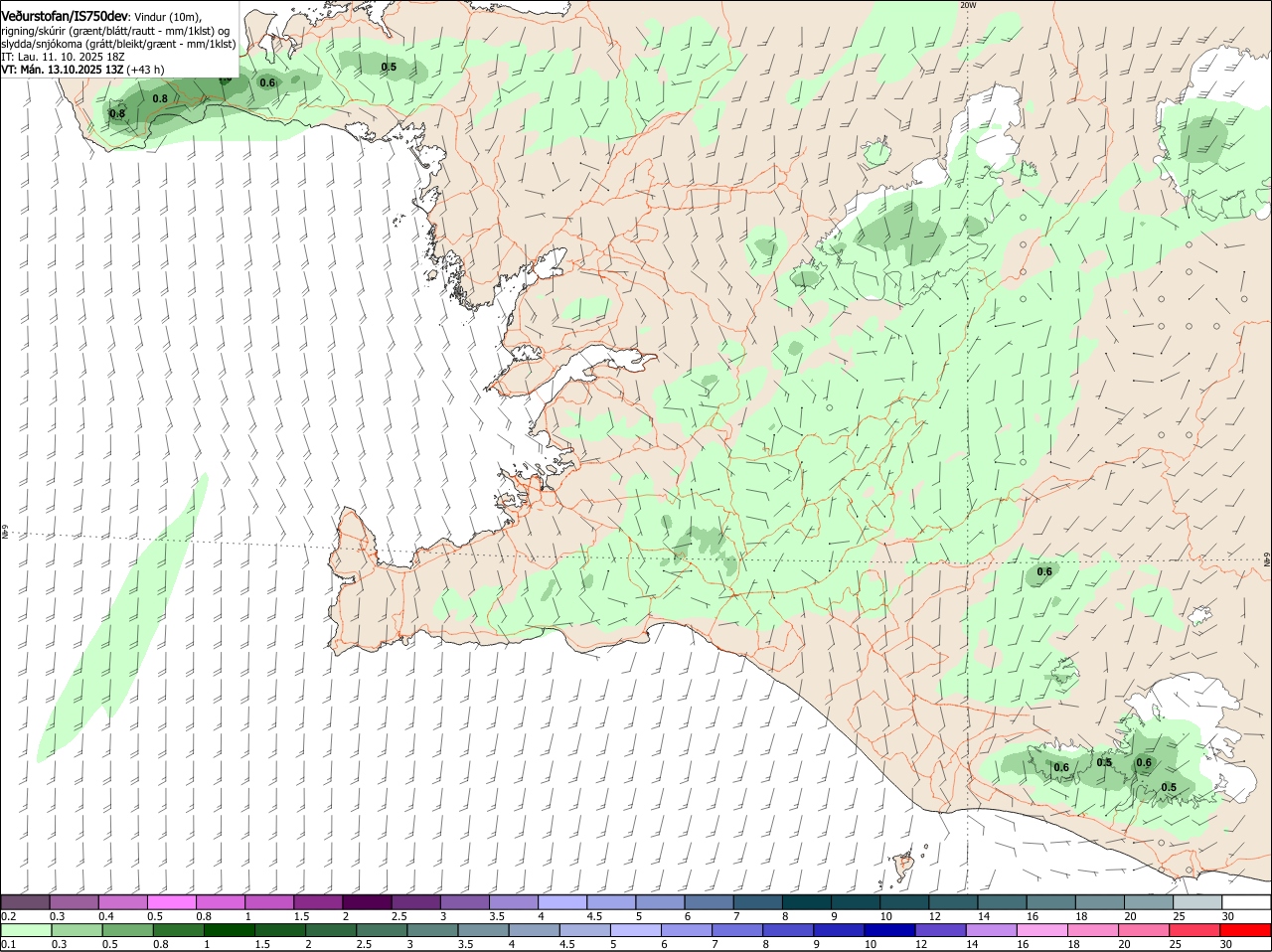Click the '0.1' label in the legend

tap(8, 944)
